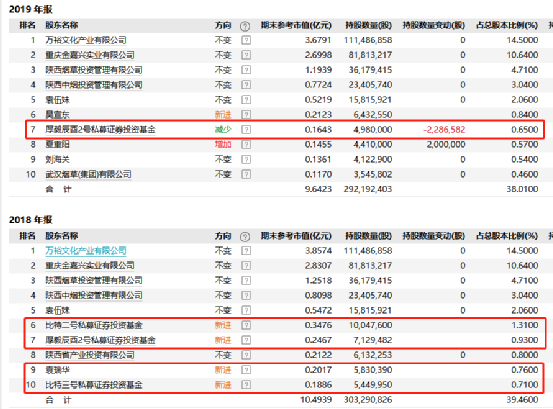The height and width of the screenshot is (409, 553).
Task: Click 厚毅辰酉2号私募证券投资基金 in 2018 table
Action: tap(101, 340)
